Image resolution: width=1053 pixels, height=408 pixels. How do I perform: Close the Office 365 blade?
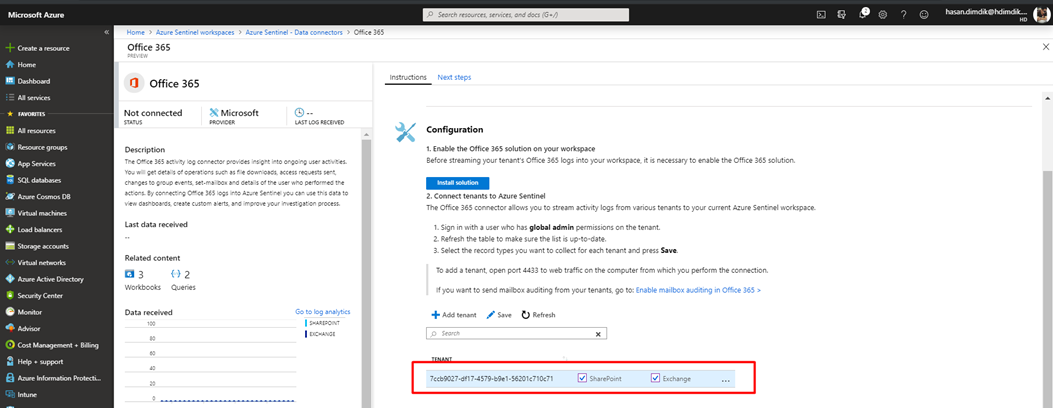coord(1045,47)
